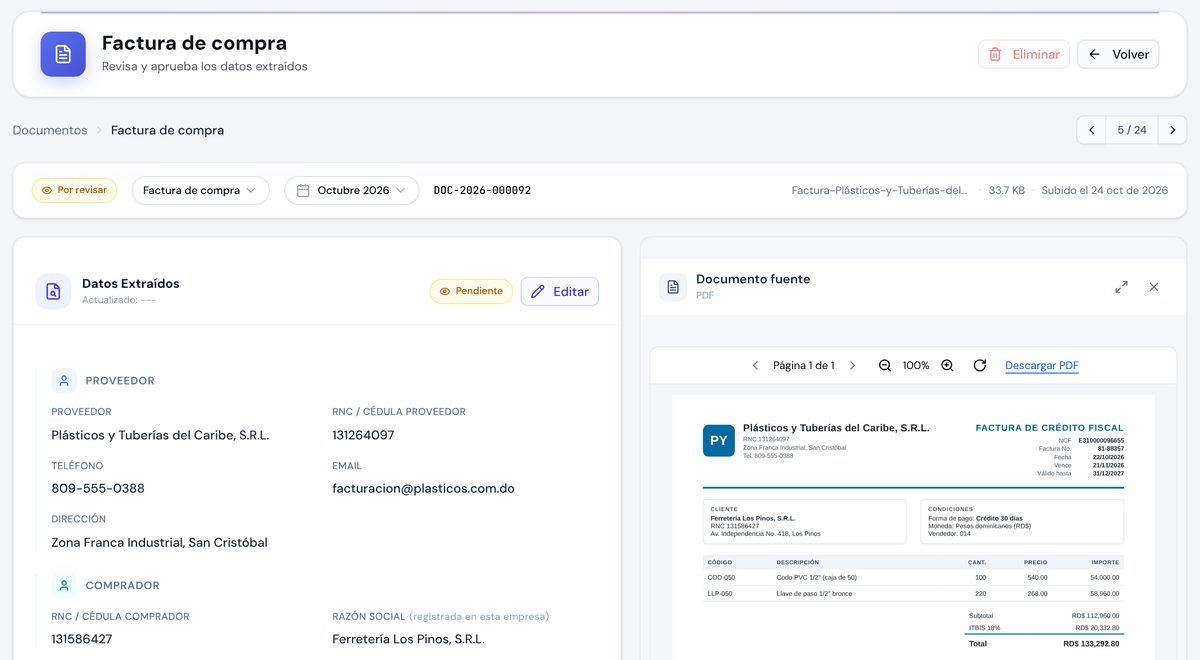Click the Documento fuente PDF icon
This screenshot has height=660, width=1200.
(673, 287)
